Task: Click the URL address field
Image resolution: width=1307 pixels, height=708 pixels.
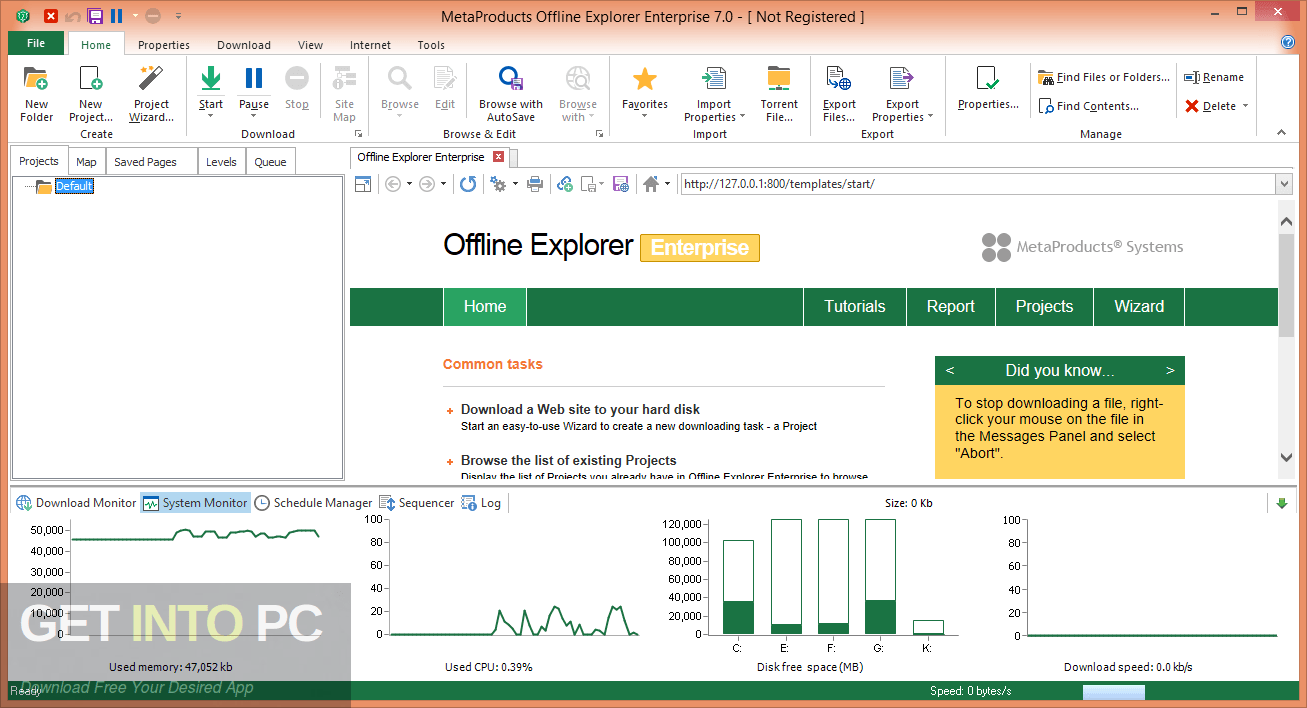Action: coord(978,184)
